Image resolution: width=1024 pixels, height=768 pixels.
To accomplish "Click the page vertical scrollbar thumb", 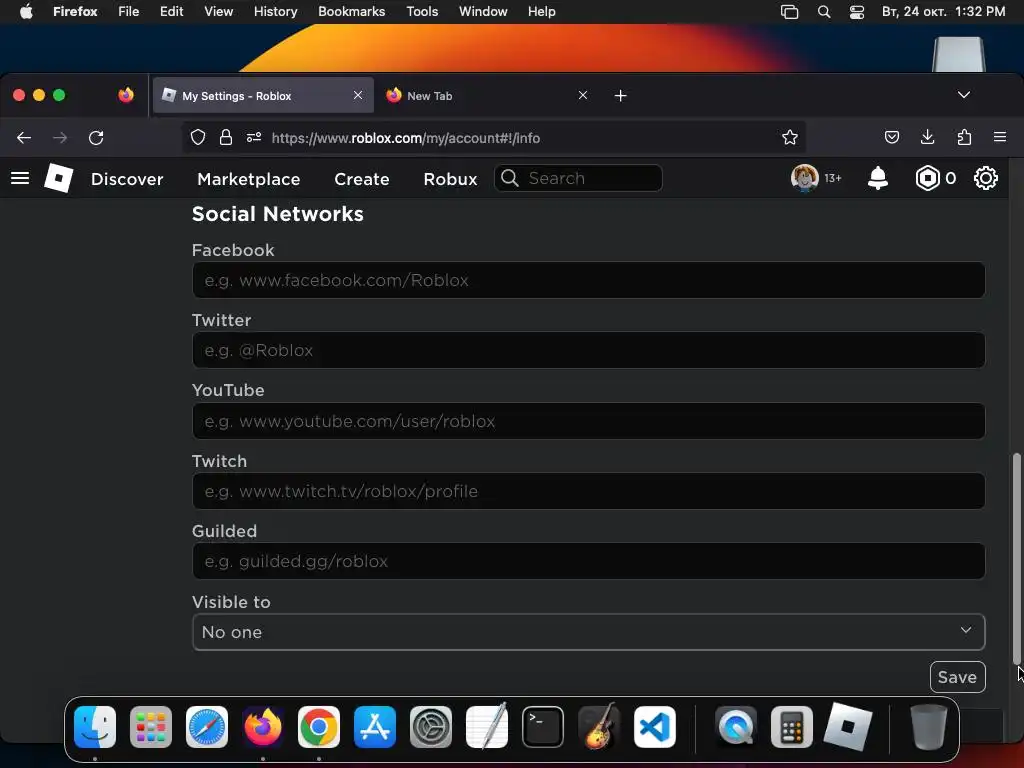I will tap(1016, 558).
